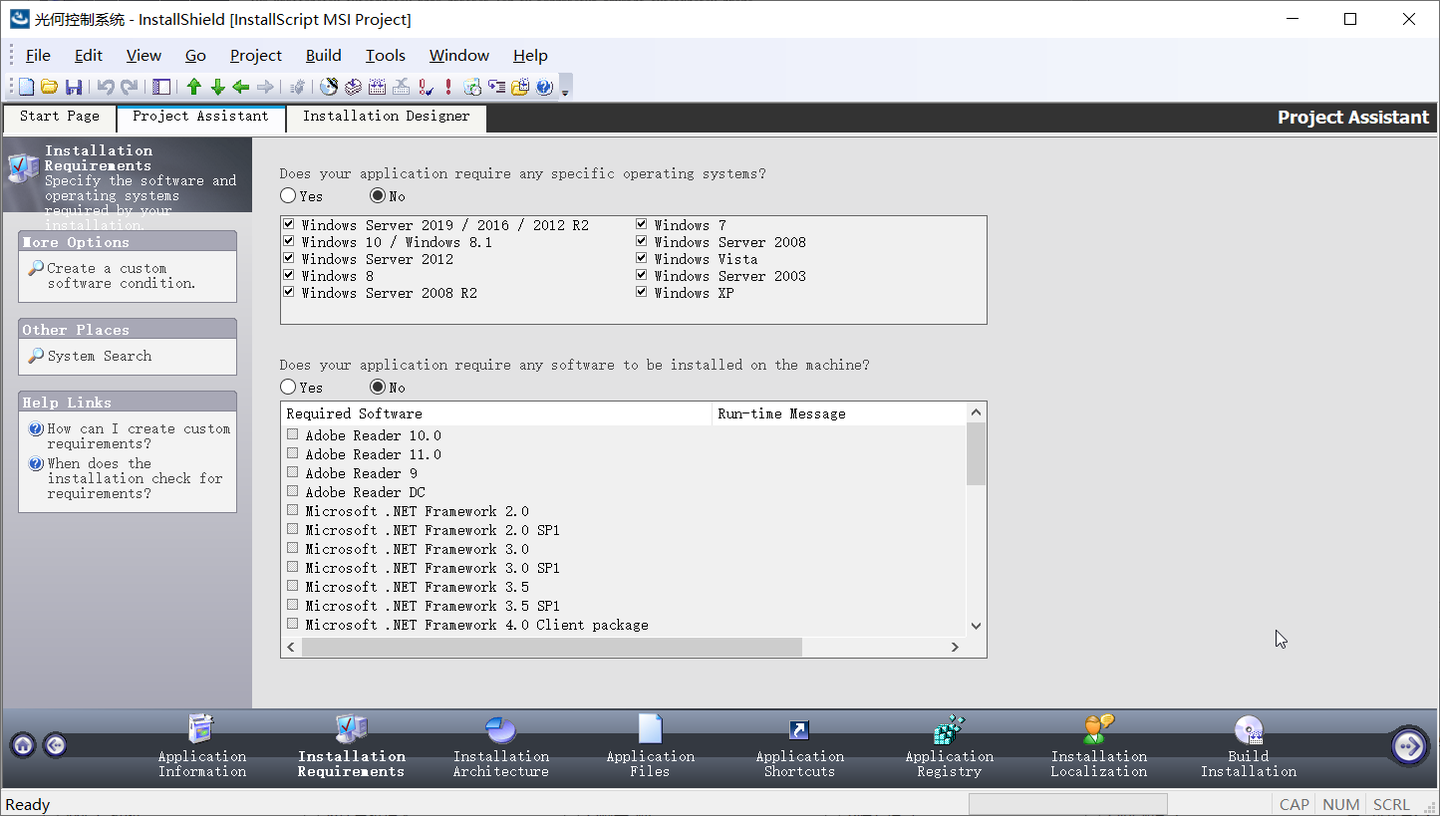The width and height of the screenshot is (1440, 816).
Task: Click the NUM indicator in status bar
Action: click(1341, 805)
